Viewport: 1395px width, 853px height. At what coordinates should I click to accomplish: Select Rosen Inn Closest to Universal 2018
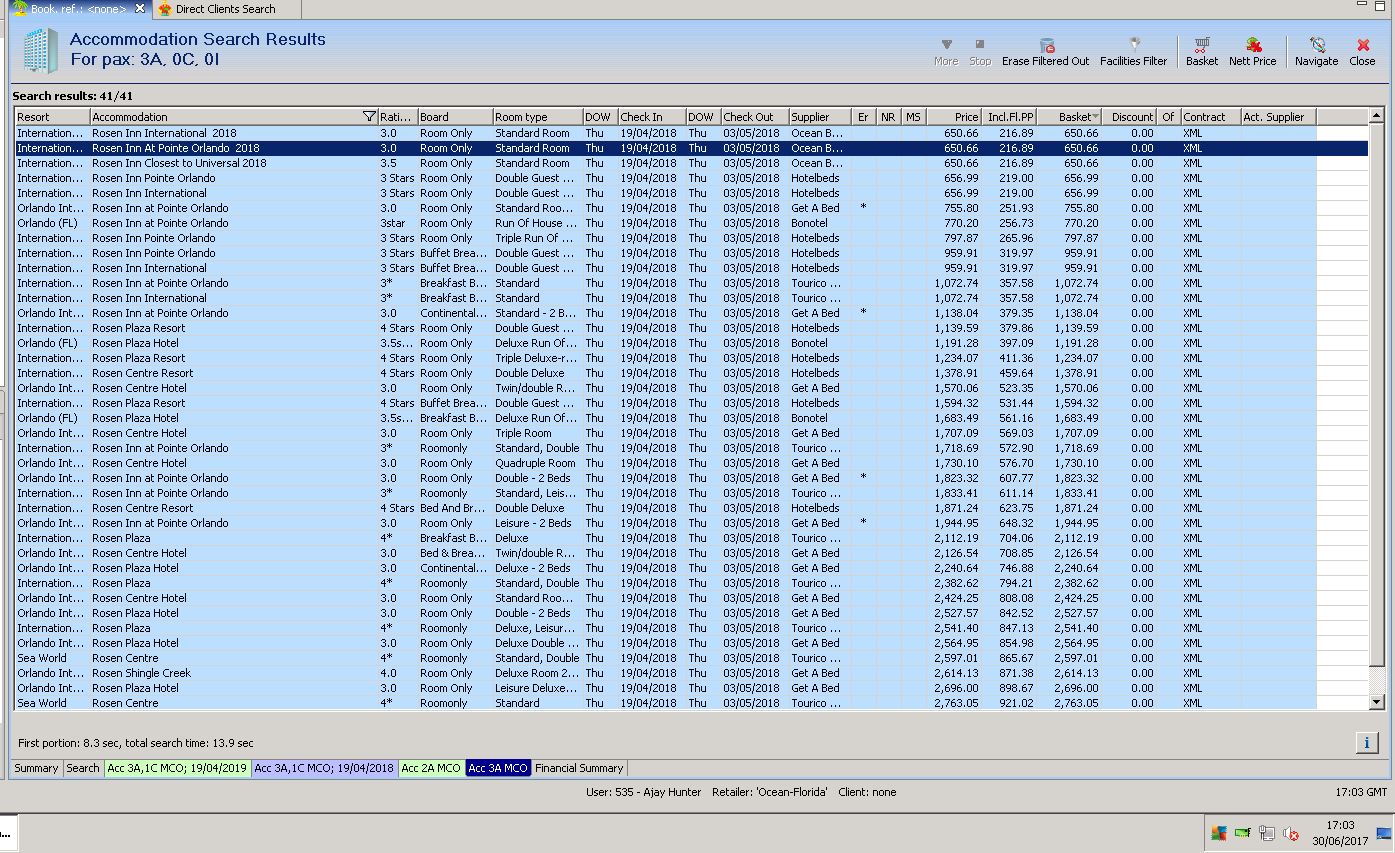pos(179,163)
